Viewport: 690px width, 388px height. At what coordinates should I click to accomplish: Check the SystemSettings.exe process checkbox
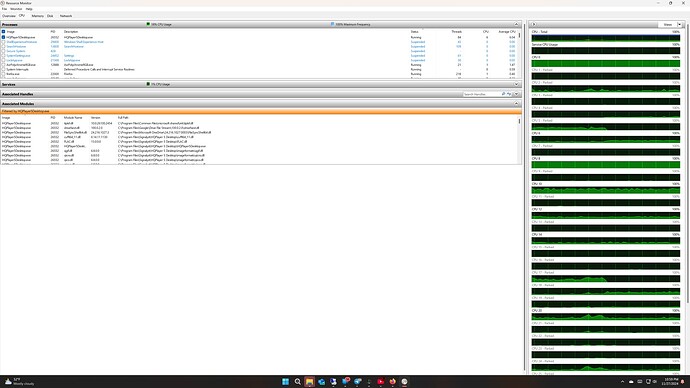pyautogui.click(x=4, y=56)
